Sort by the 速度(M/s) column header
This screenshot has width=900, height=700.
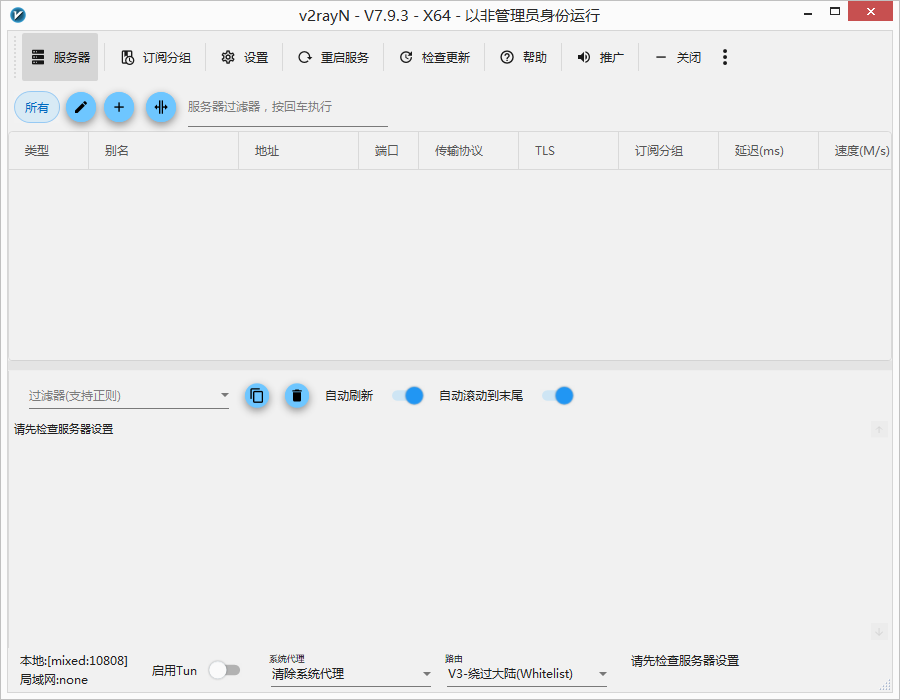tap(855, 151)
